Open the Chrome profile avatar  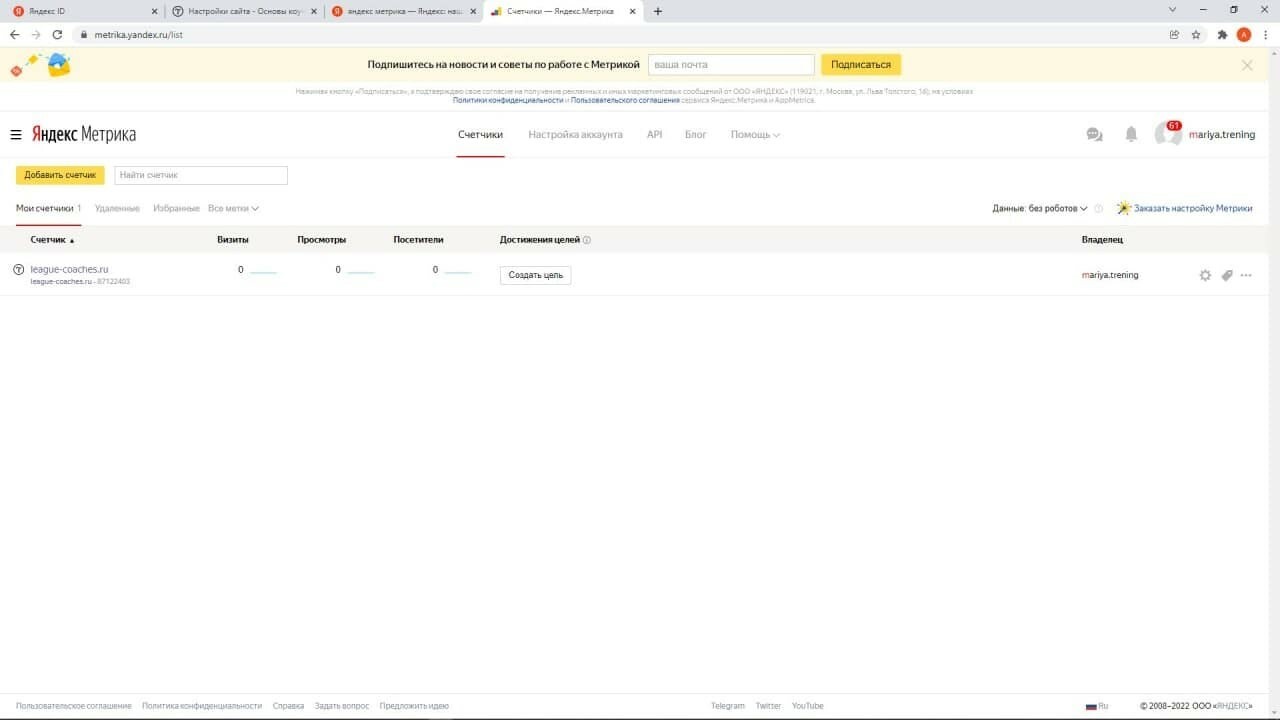pyautogui.click(x=1244, y=34)
